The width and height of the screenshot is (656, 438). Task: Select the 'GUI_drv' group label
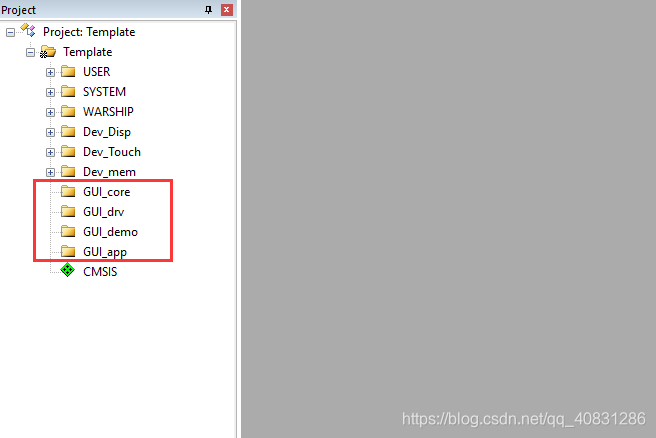point(104,212)
